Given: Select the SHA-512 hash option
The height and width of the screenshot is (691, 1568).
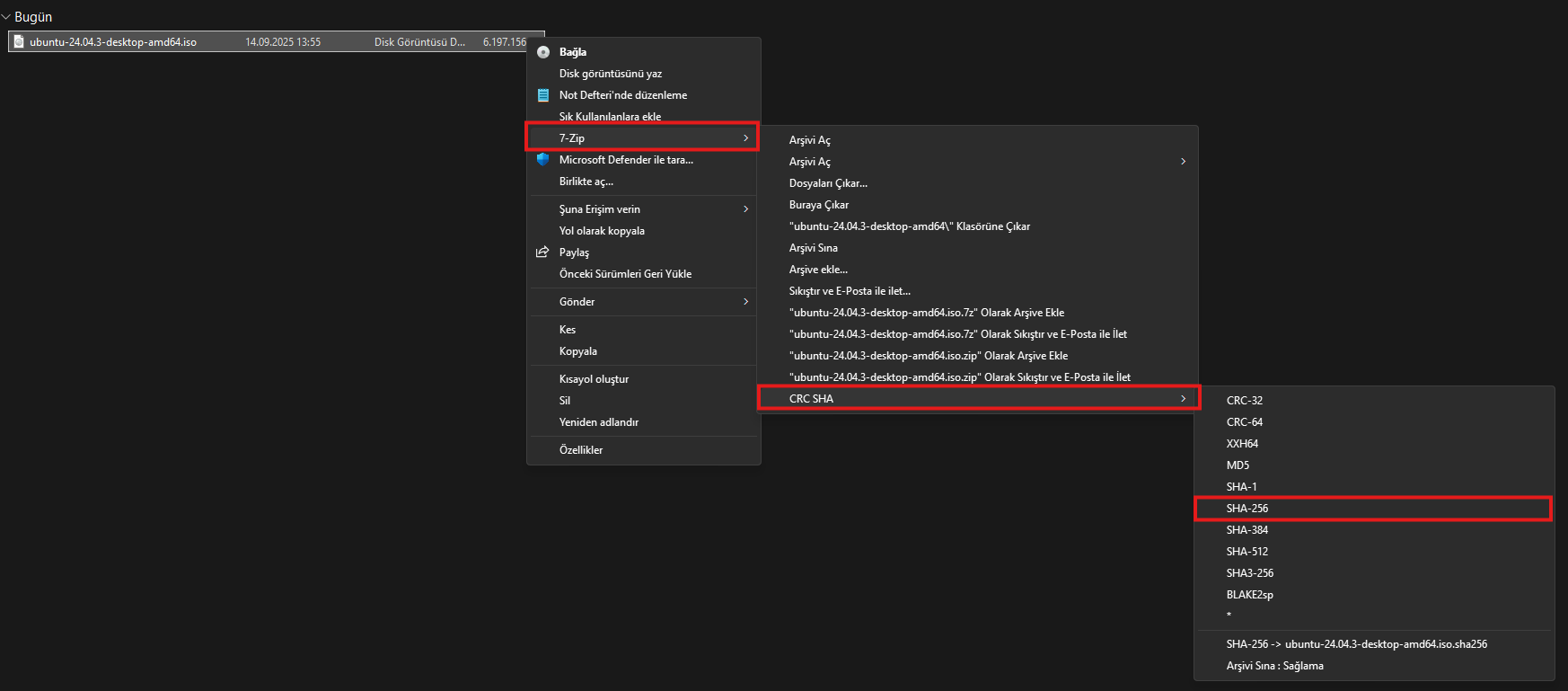Looking at the screenshot, I should pos(1374,552).
